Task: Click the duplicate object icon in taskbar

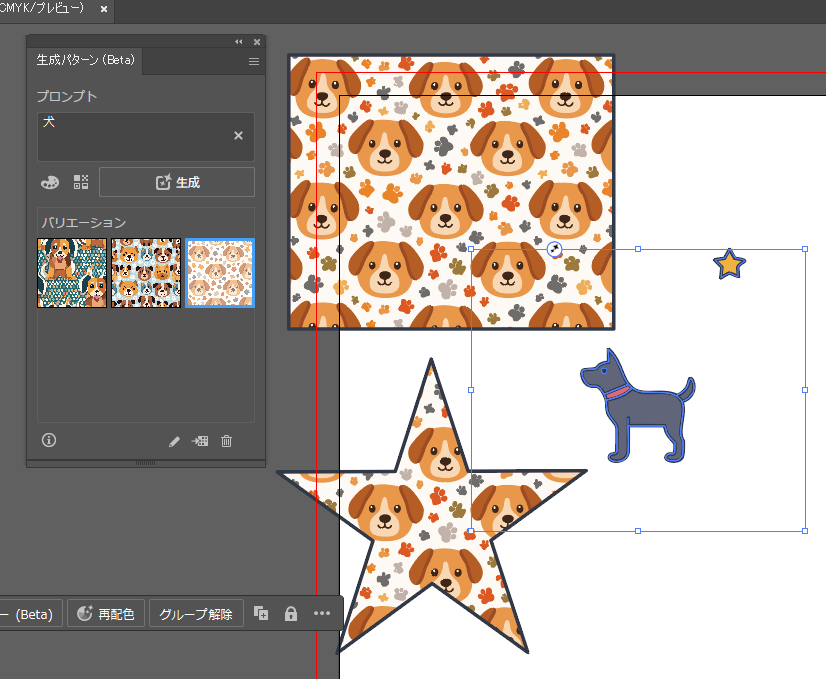Action: 261,614
